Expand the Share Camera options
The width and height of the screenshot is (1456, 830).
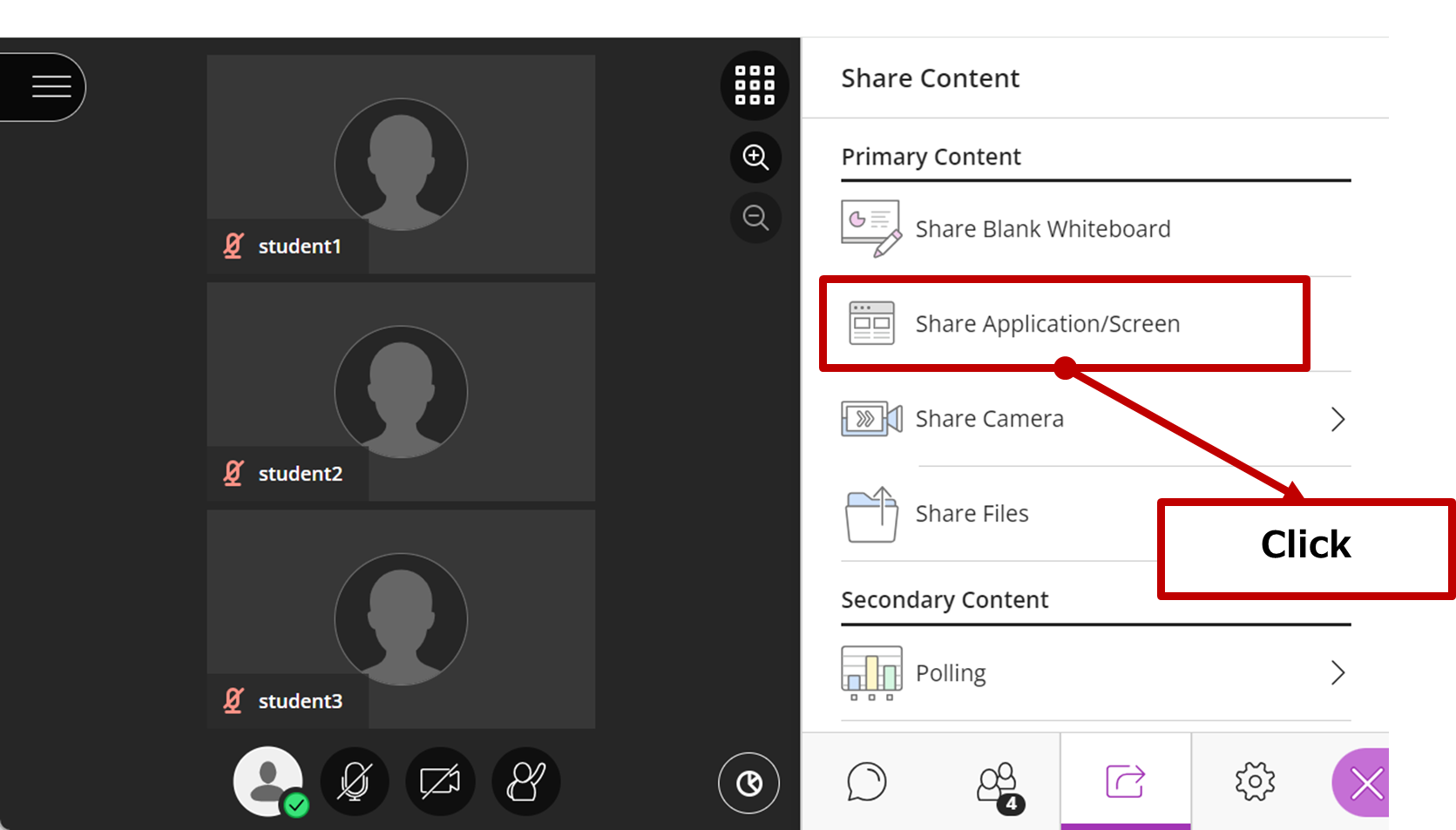pyautogui.click(x=1338, y=419)
